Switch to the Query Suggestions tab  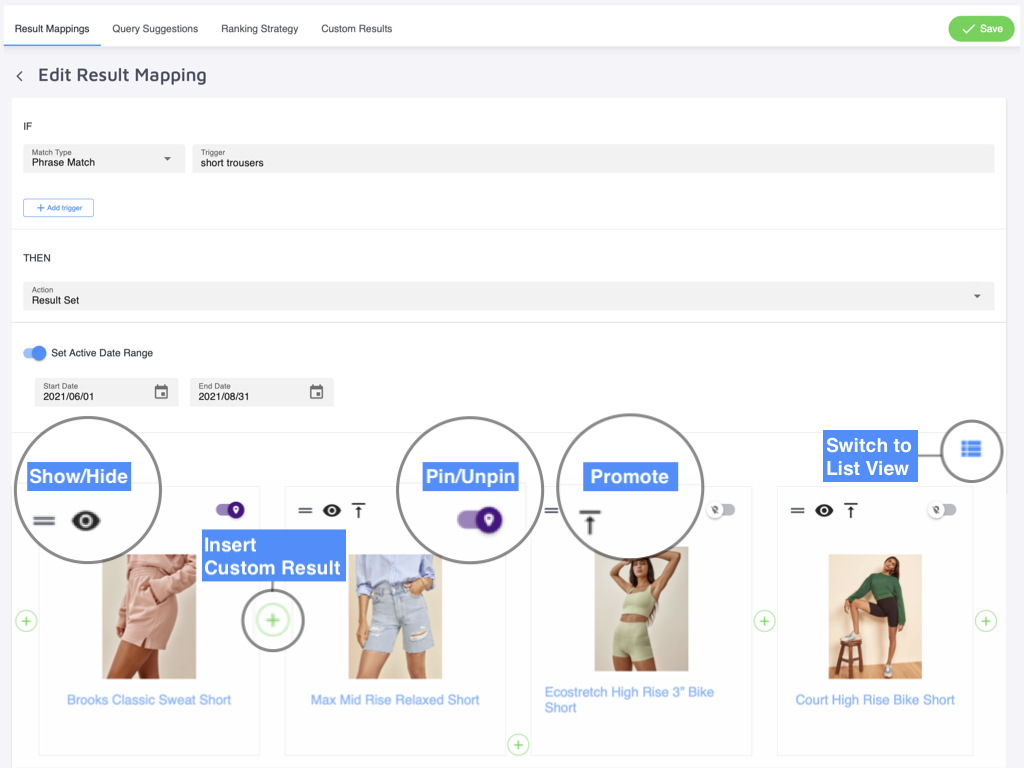click(155, 28)
